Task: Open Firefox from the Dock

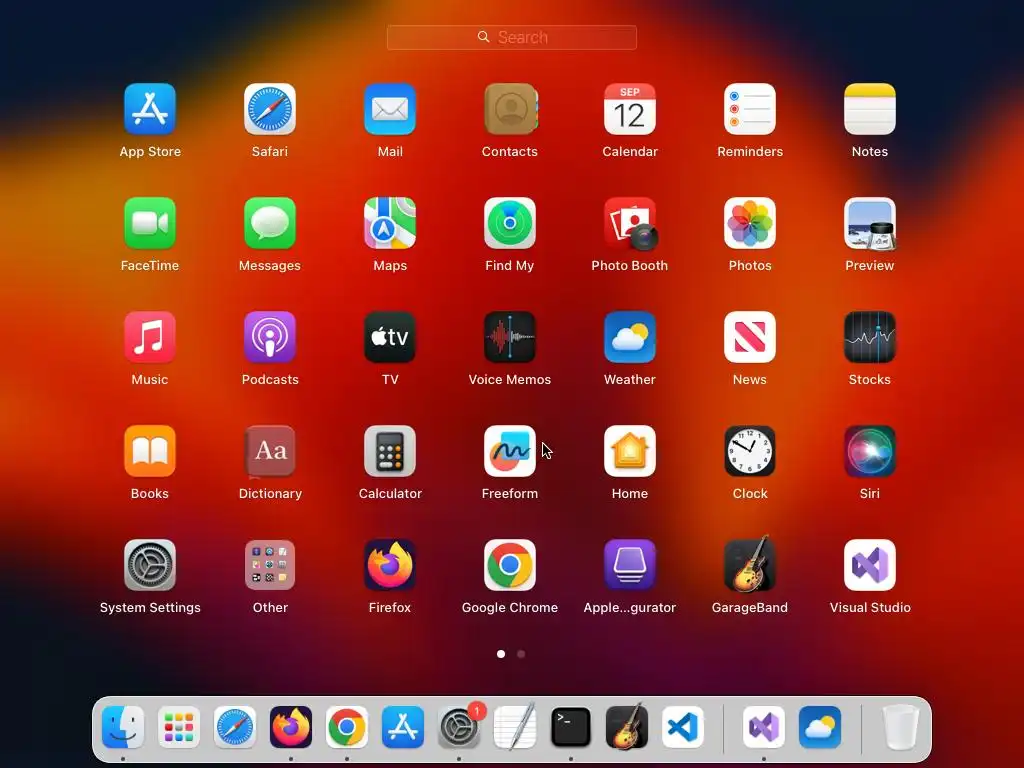Action: [x=291, y=727]
